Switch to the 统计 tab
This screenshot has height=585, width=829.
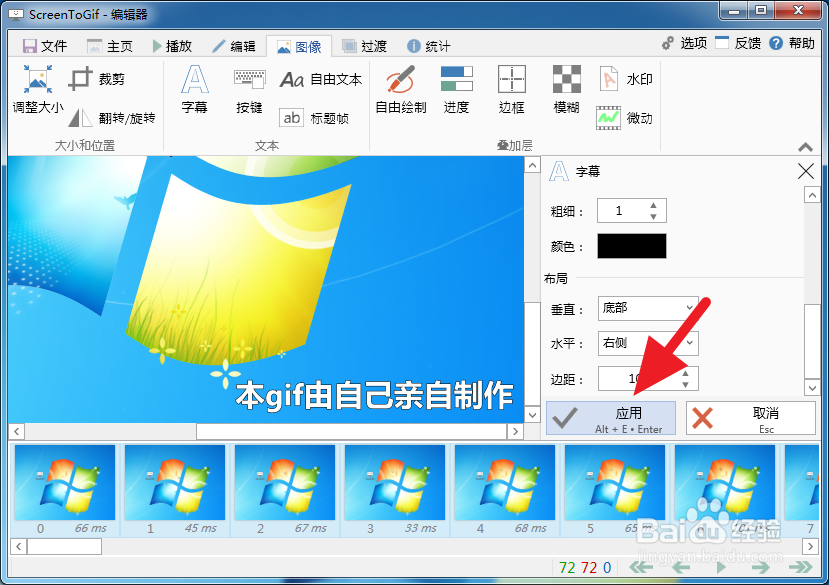[x=429, y=46]
